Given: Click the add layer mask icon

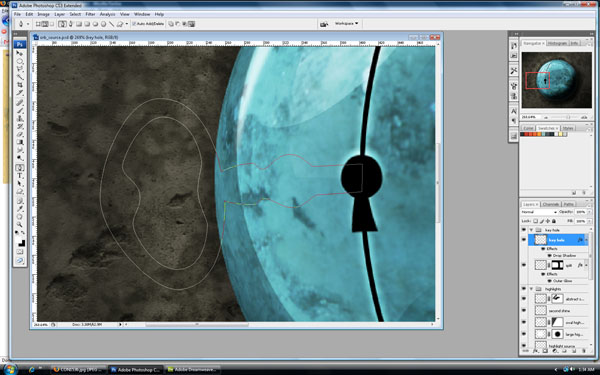Looking at the screenshot, I should [545, 351].
